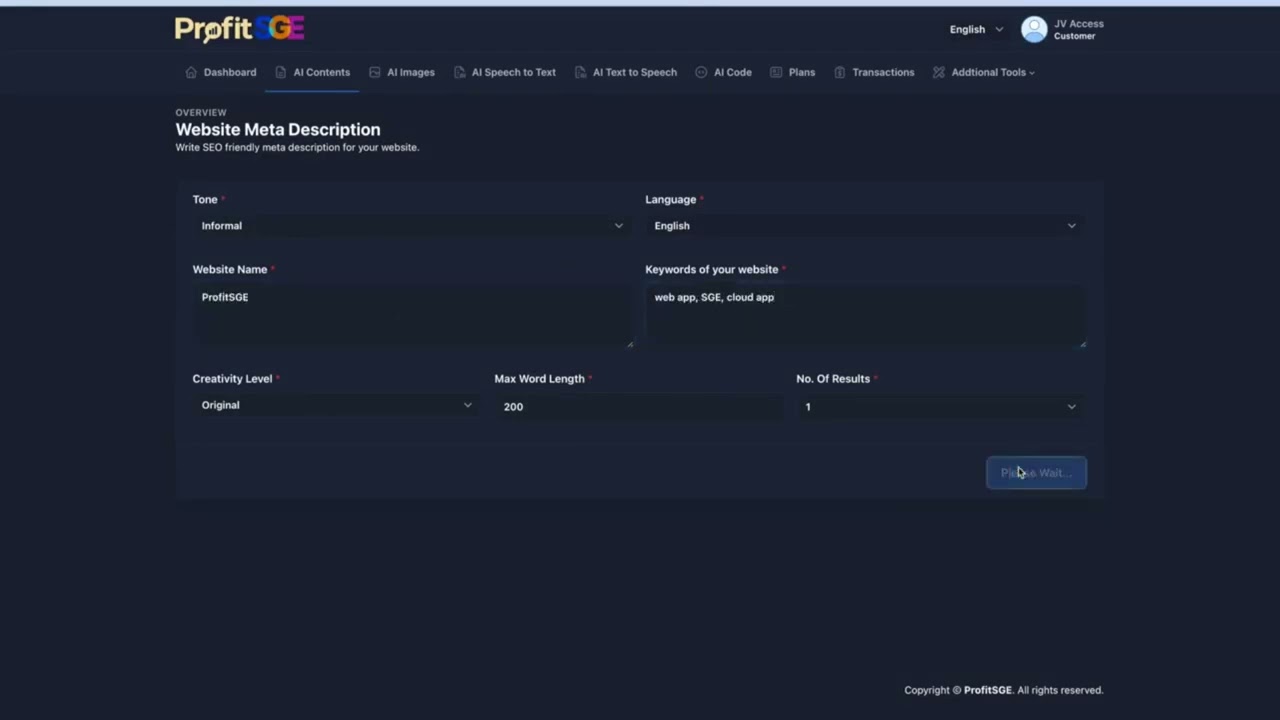Switch to AI Speech to Text
Image resolution: width=1280 pixels, height=720 pixels.
pyautogui.click(x=505, y=72)
